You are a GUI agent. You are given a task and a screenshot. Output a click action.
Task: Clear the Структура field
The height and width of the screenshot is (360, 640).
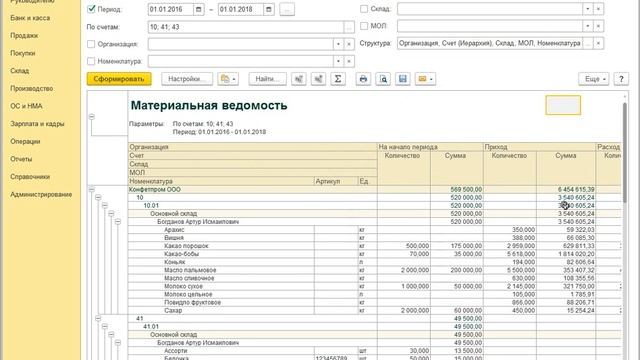coord(598,43)
